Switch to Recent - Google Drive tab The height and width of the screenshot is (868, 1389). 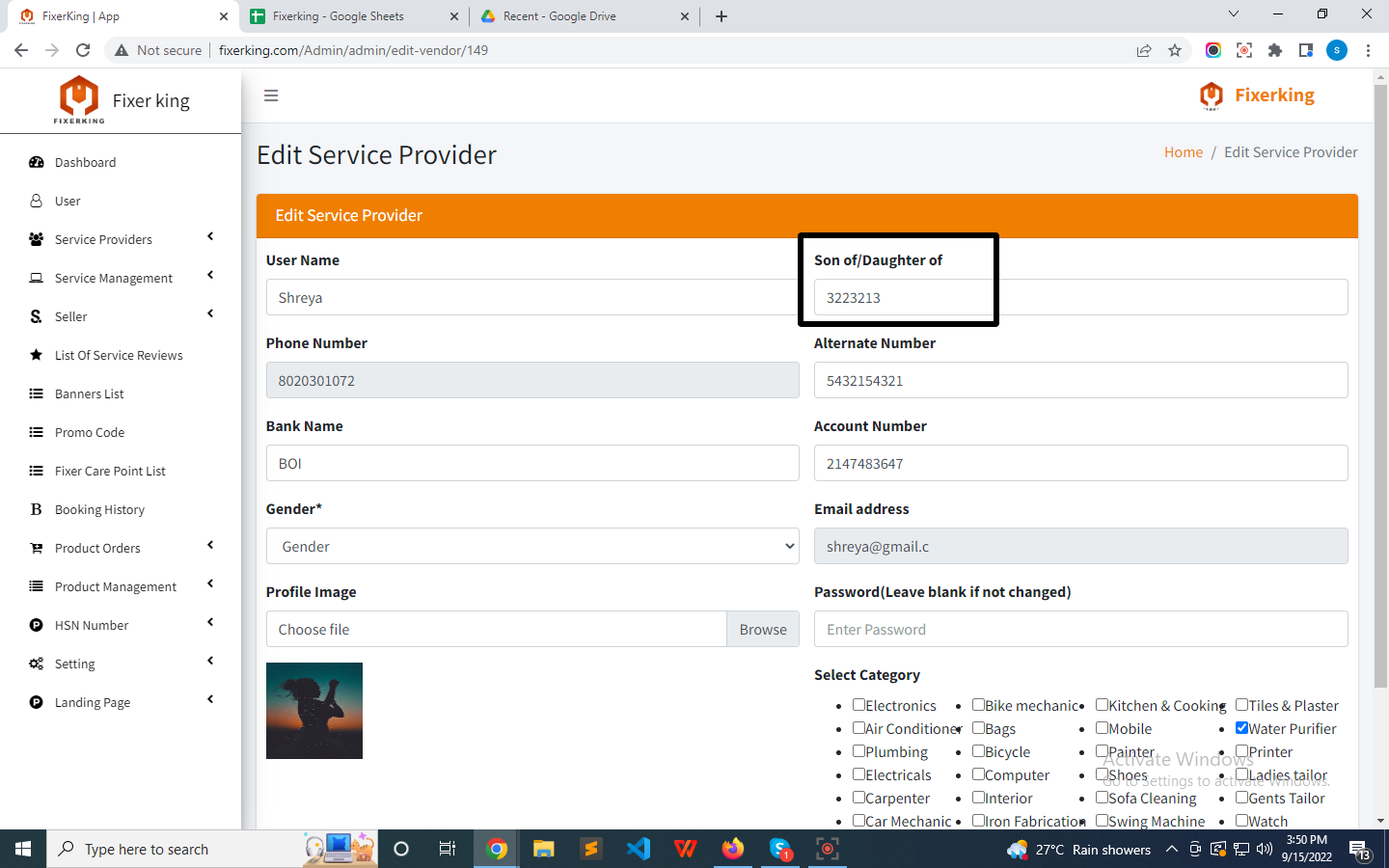coord(584,16)
